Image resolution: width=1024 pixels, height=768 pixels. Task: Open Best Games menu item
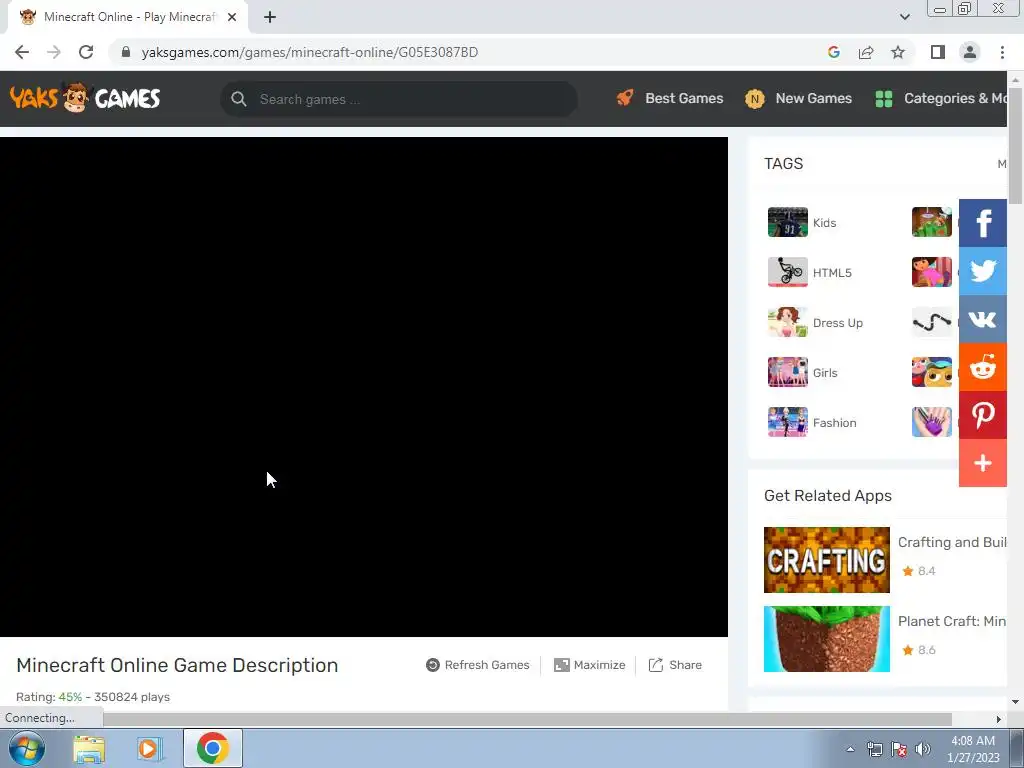pyautogui.click(x=670, y=99)
